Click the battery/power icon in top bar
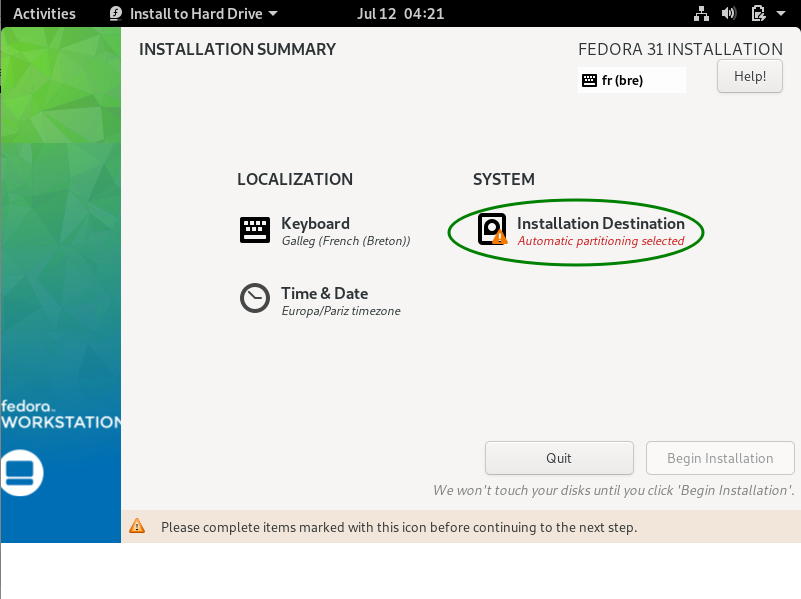The height and width of the screenshot is (599, 801). [759, 13]
